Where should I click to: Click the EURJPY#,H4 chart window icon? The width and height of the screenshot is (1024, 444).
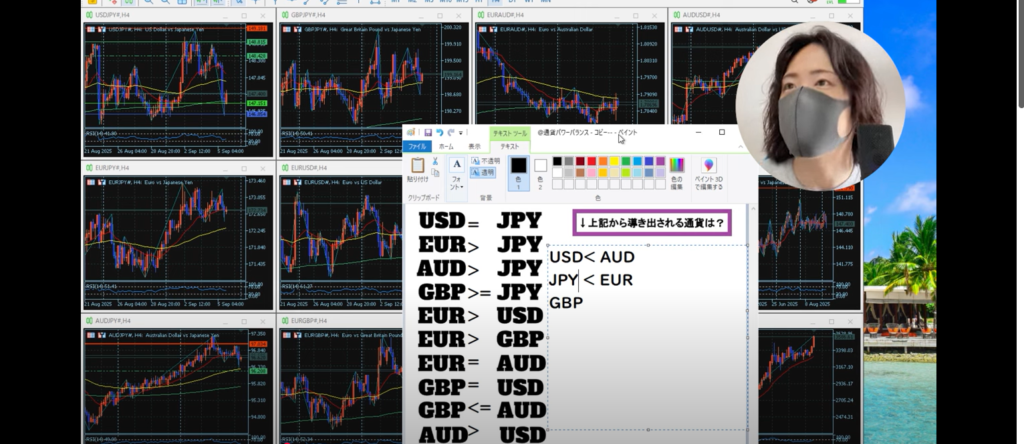point(89,168)
